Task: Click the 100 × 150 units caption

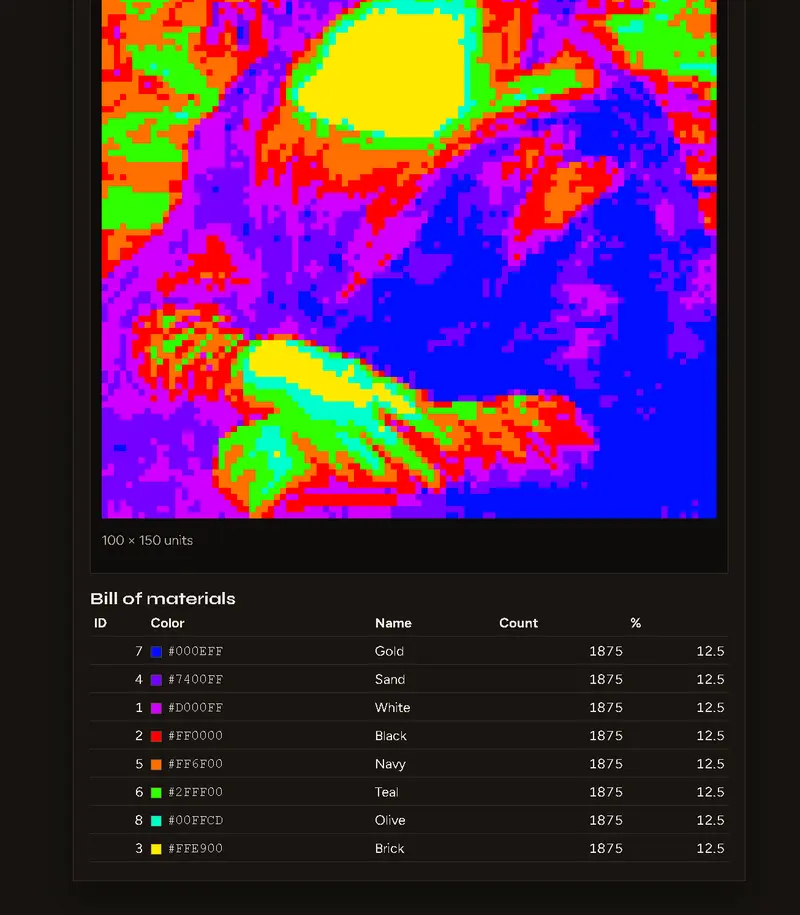Action: tap(147, 540)
